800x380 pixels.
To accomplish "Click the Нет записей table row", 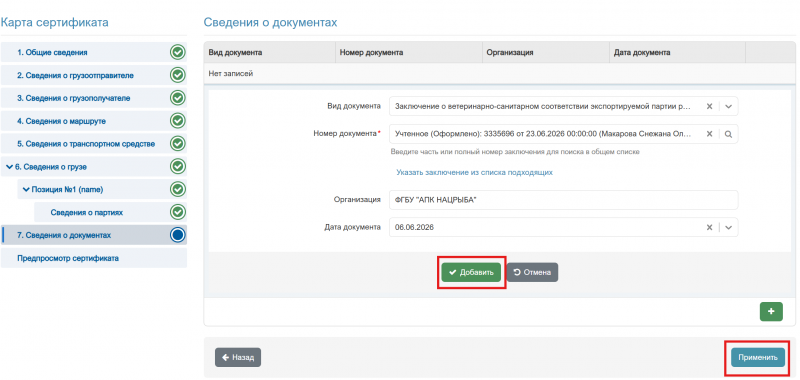I will point(499,73).
